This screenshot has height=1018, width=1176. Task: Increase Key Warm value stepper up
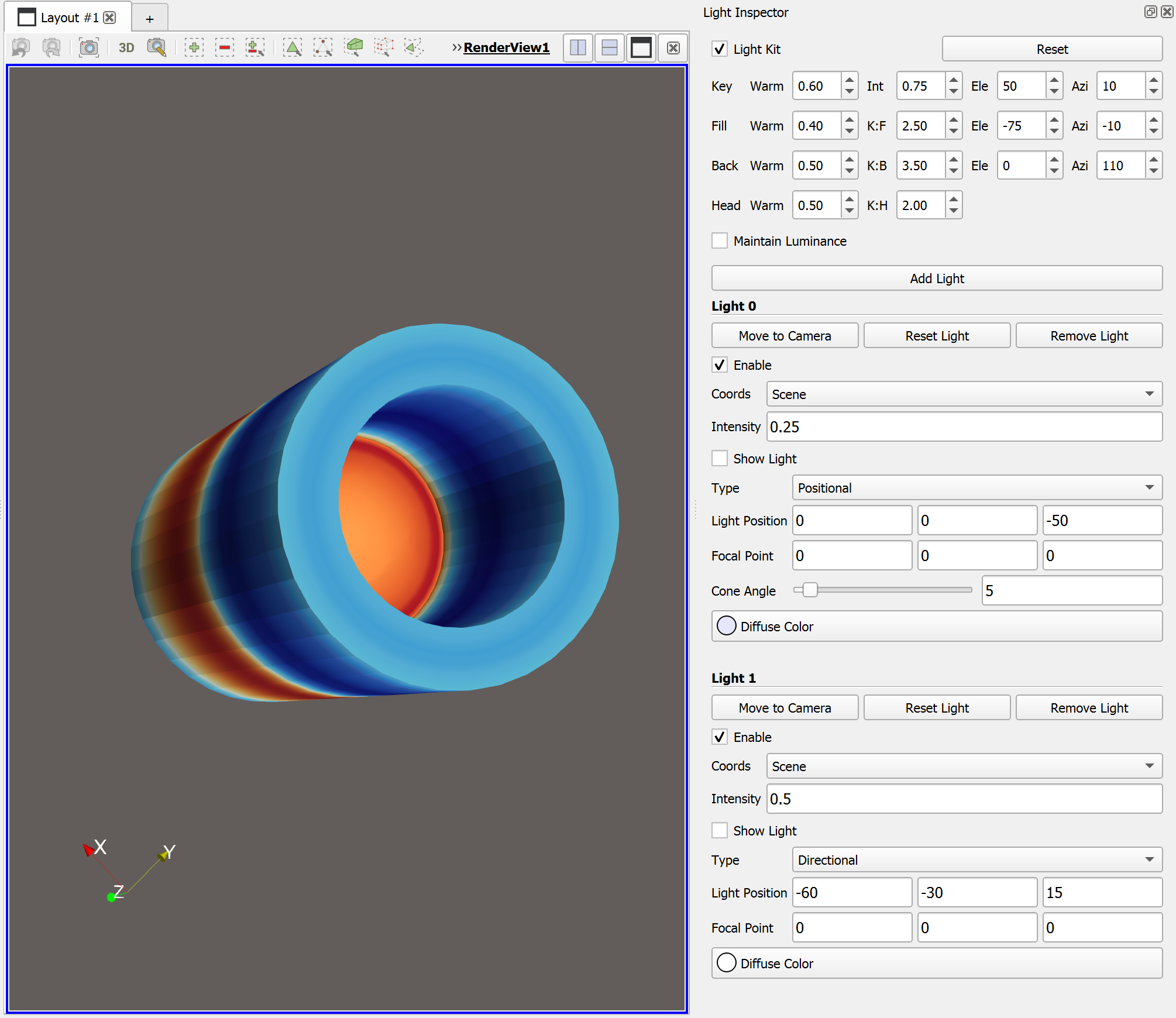[x=850, y=80]
